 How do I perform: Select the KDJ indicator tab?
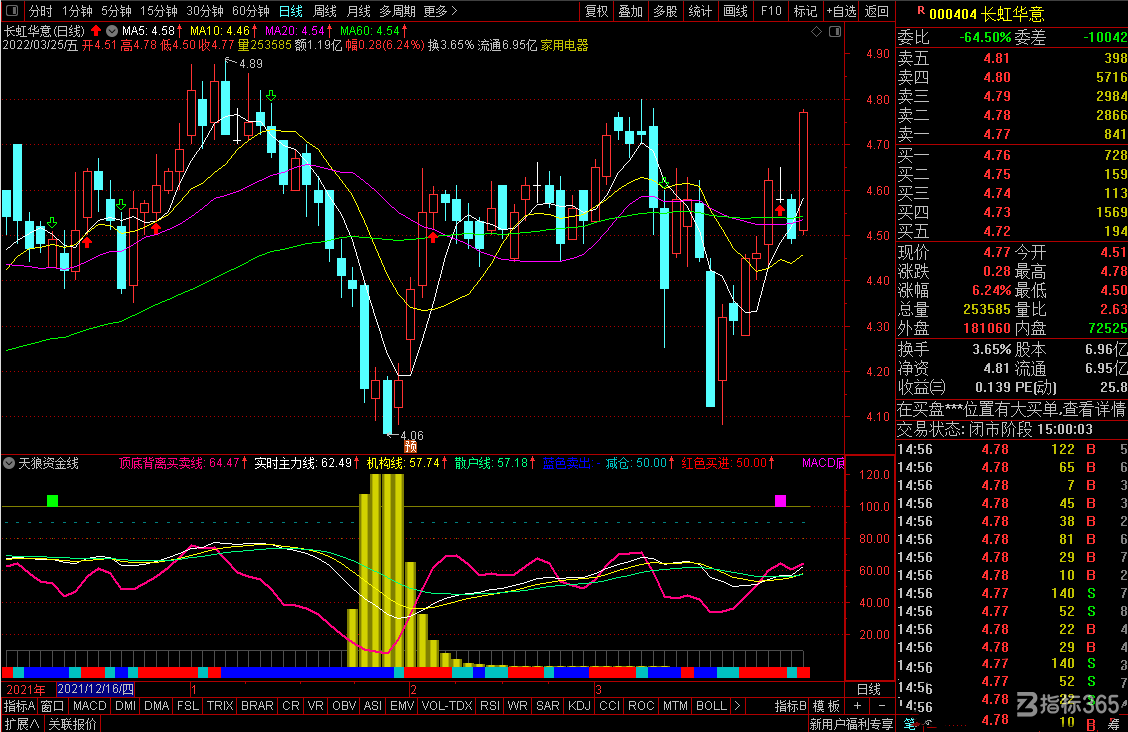(579, 706)
